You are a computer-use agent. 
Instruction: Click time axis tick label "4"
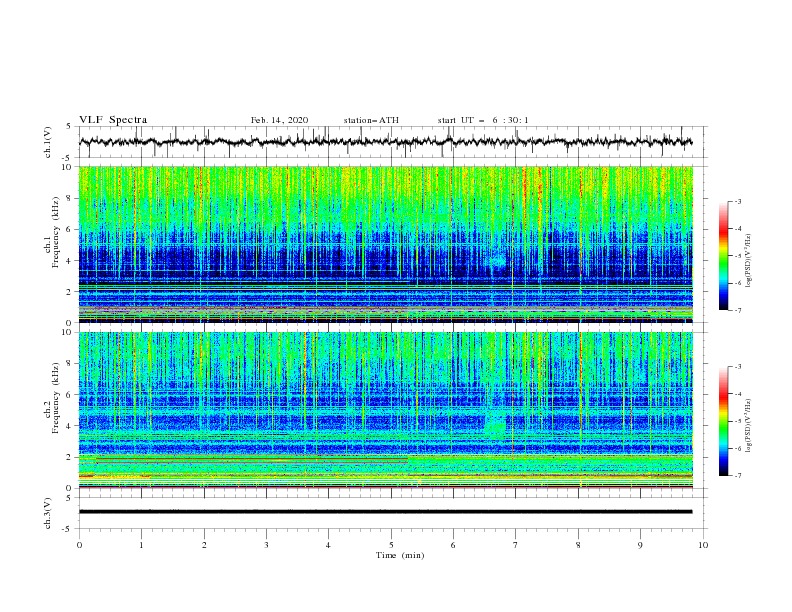click(x=328, y=545)
